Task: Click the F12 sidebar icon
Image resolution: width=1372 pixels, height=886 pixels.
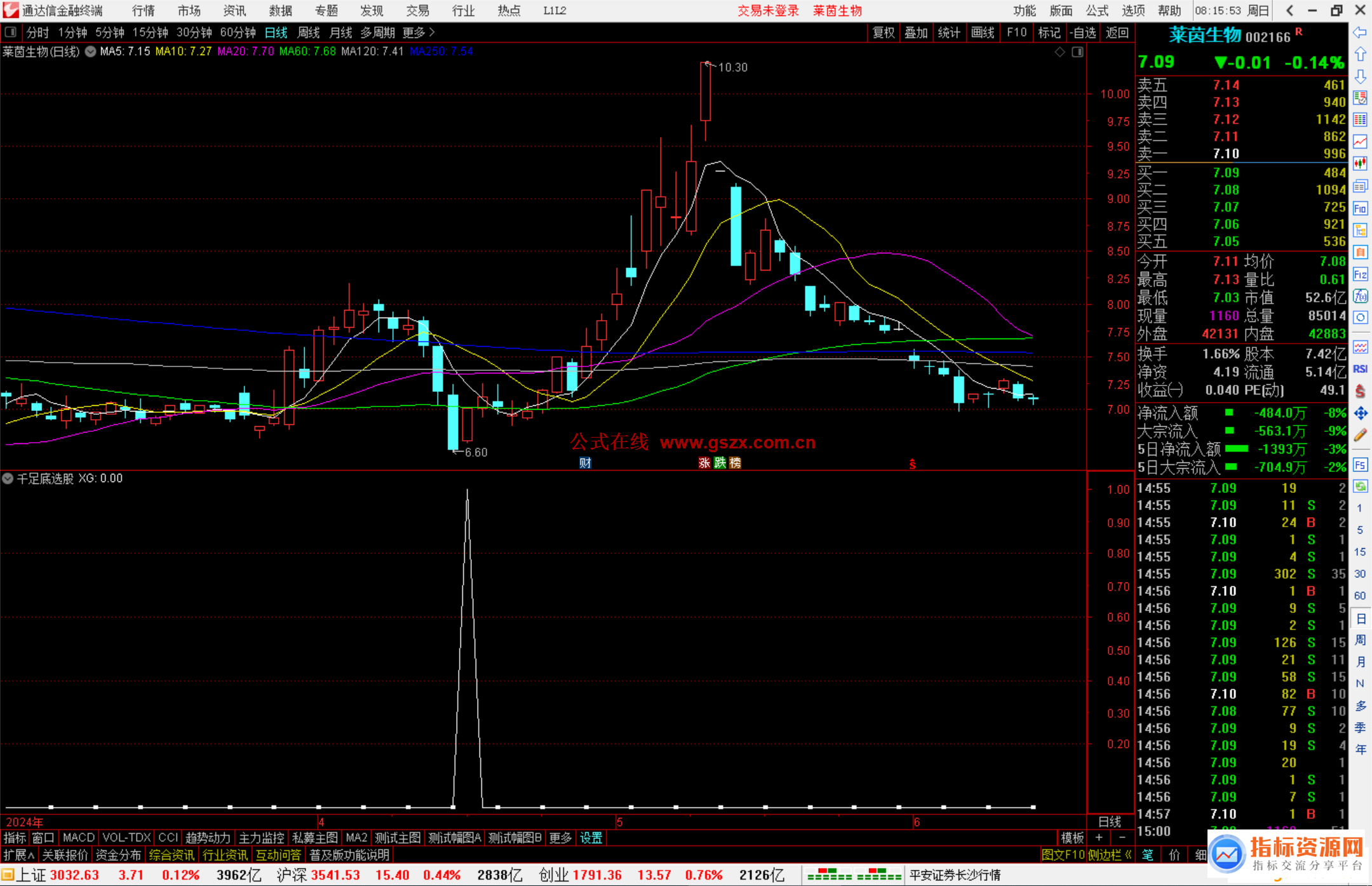Action: (1360, 274)
